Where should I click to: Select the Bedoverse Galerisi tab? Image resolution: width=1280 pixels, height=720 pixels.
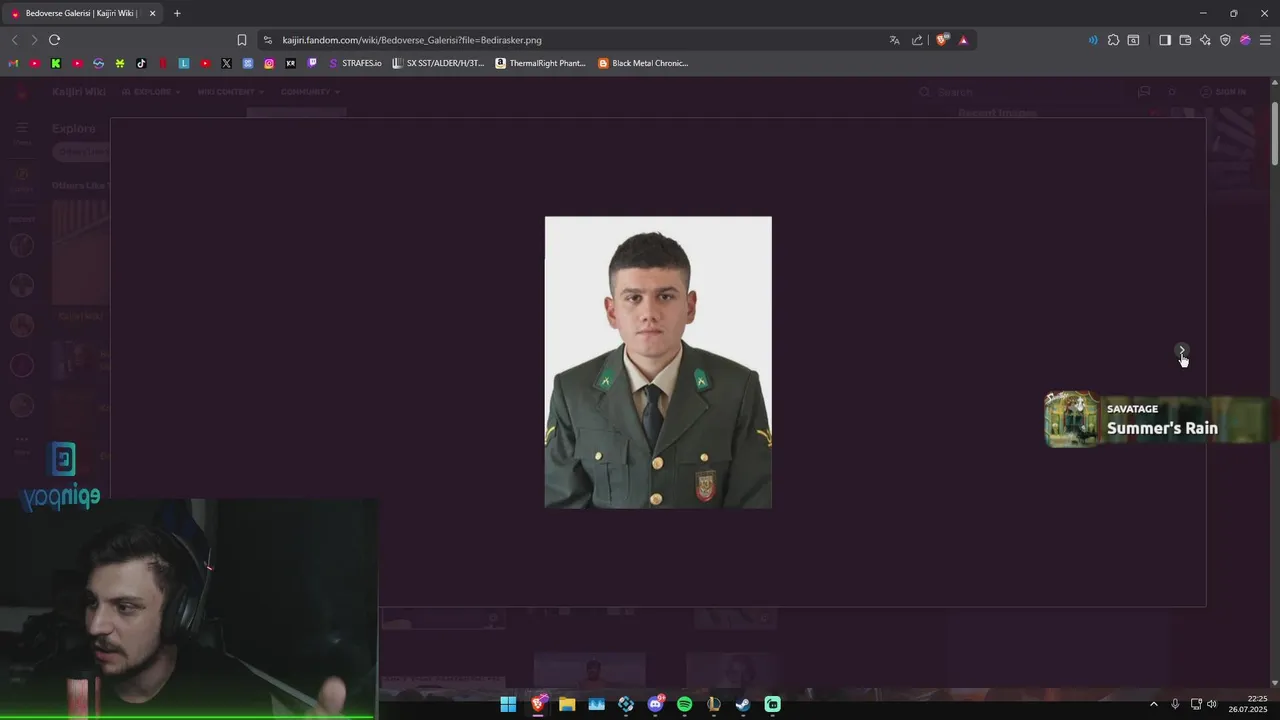pos(82,13)
